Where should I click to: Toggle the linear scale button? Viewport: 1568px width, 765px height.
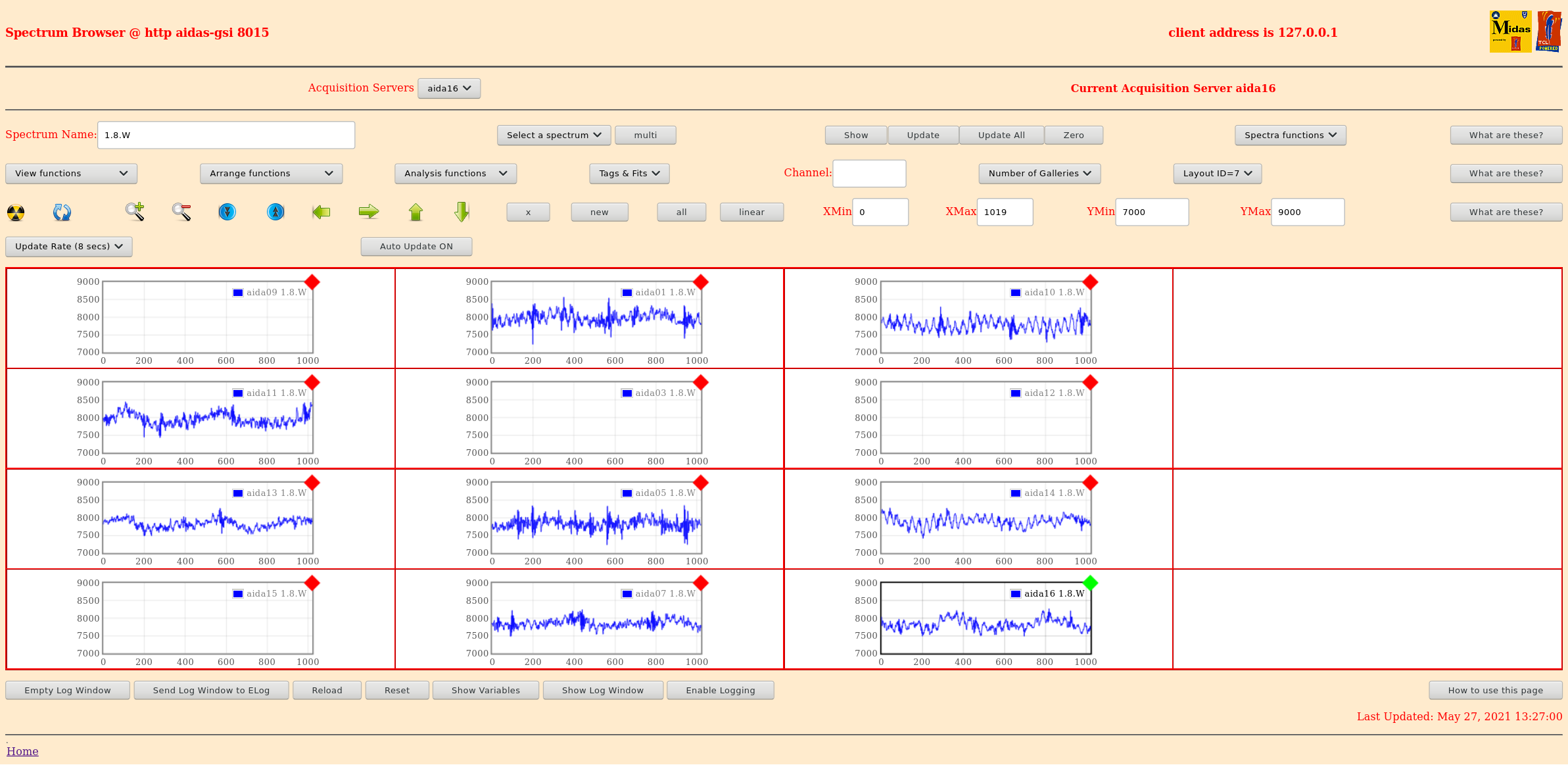tap(751, 212)
